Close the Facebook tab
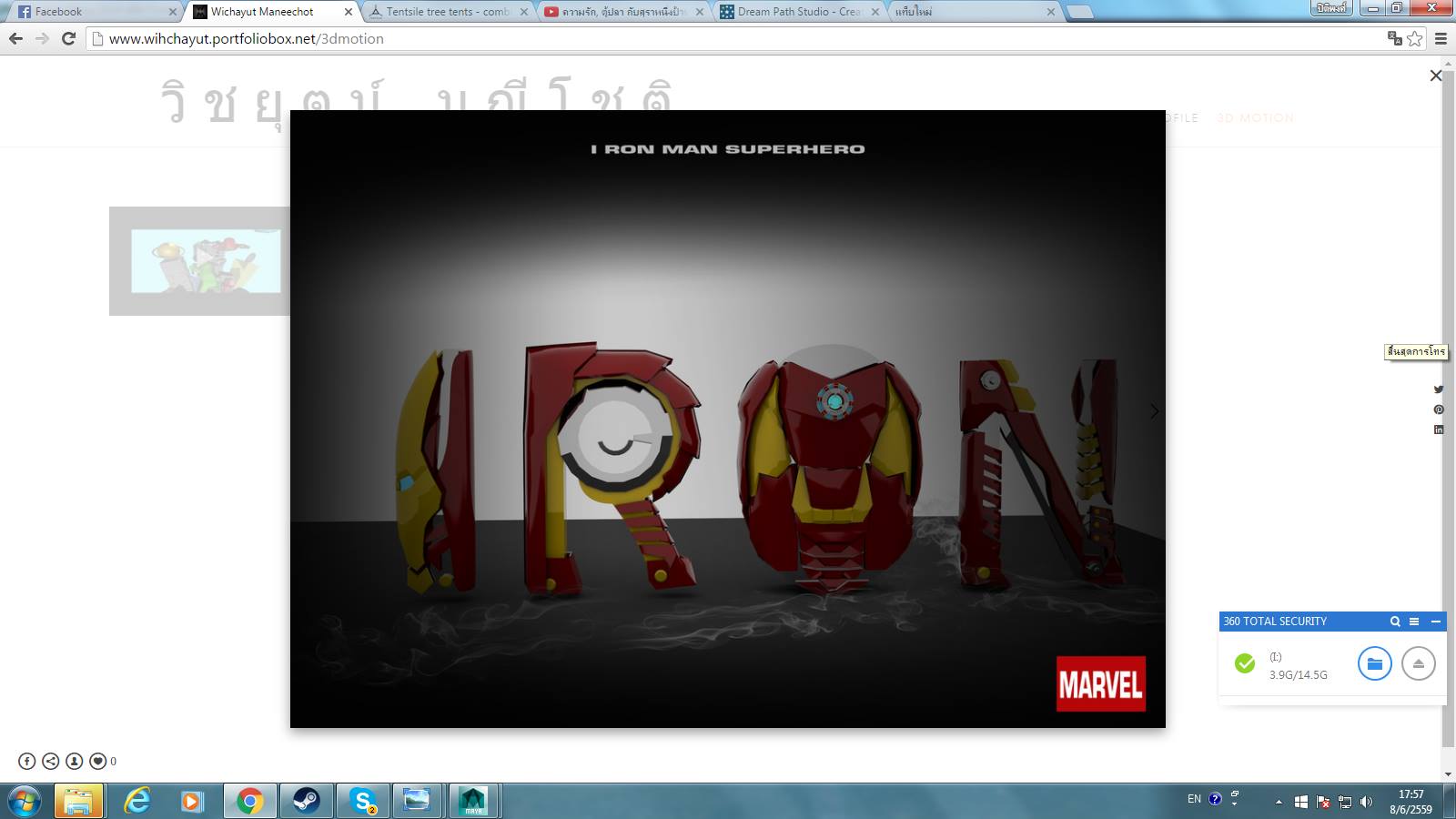Viewport: 1456px width, 819px height. (173, 12)
